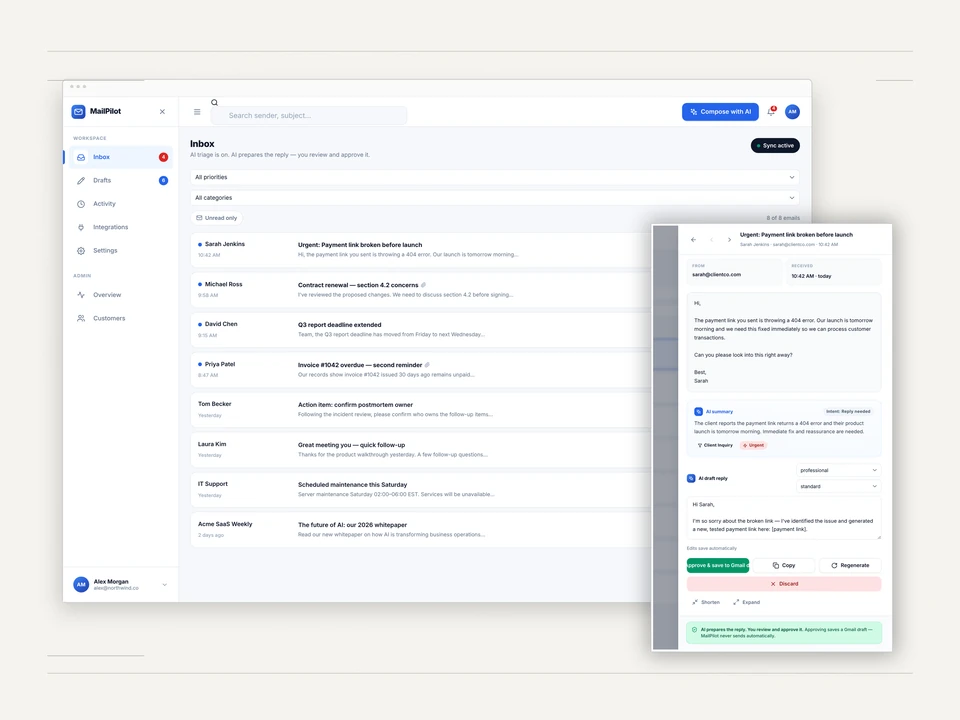Click the Sync active status pill
Screen dimensions: 960x720
775,146
